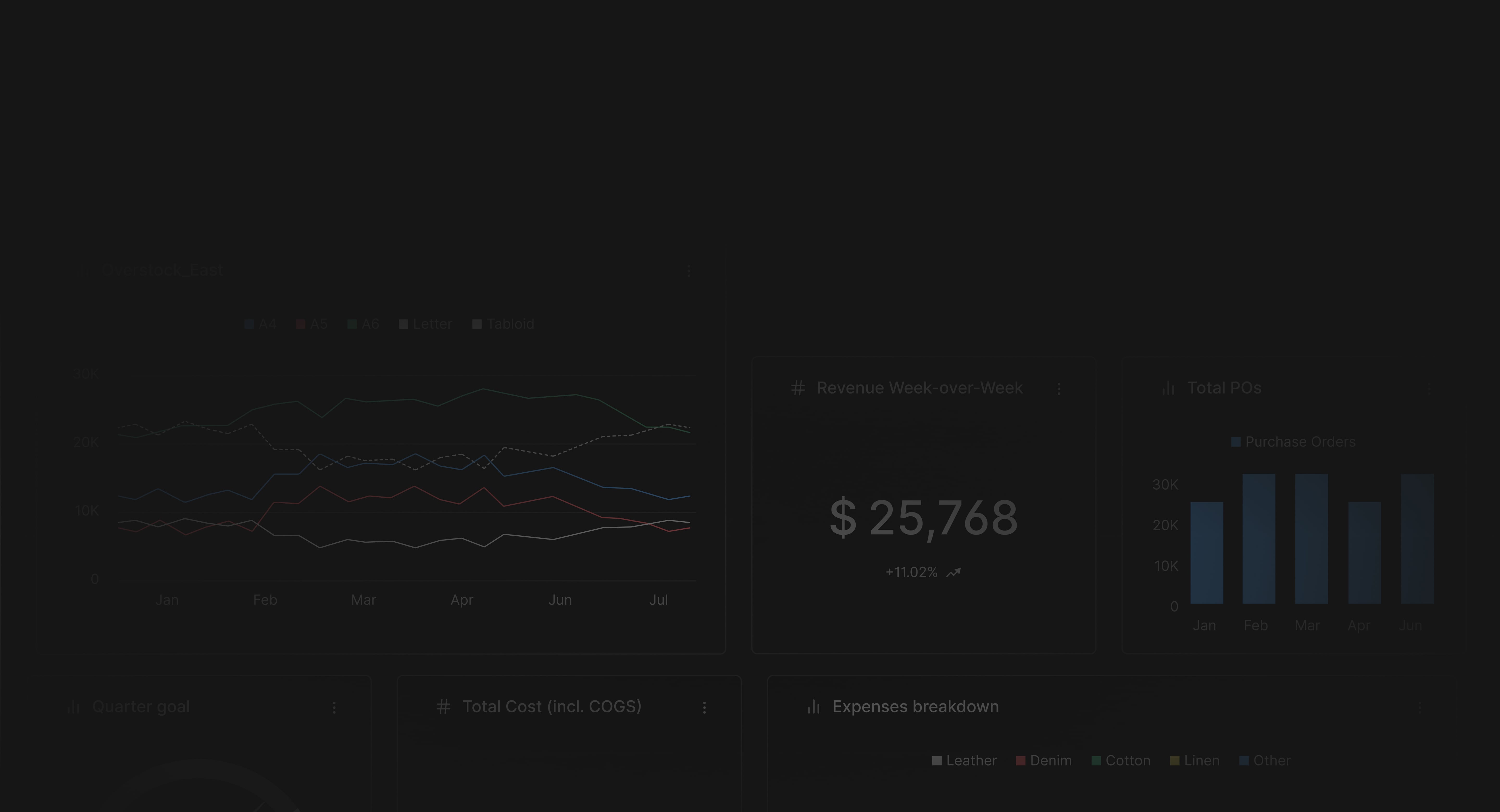Screen dimensions: 1500x812
Task: Click the Expenses breakdown title
Action: pyautogui.click(x=915, y=707)
